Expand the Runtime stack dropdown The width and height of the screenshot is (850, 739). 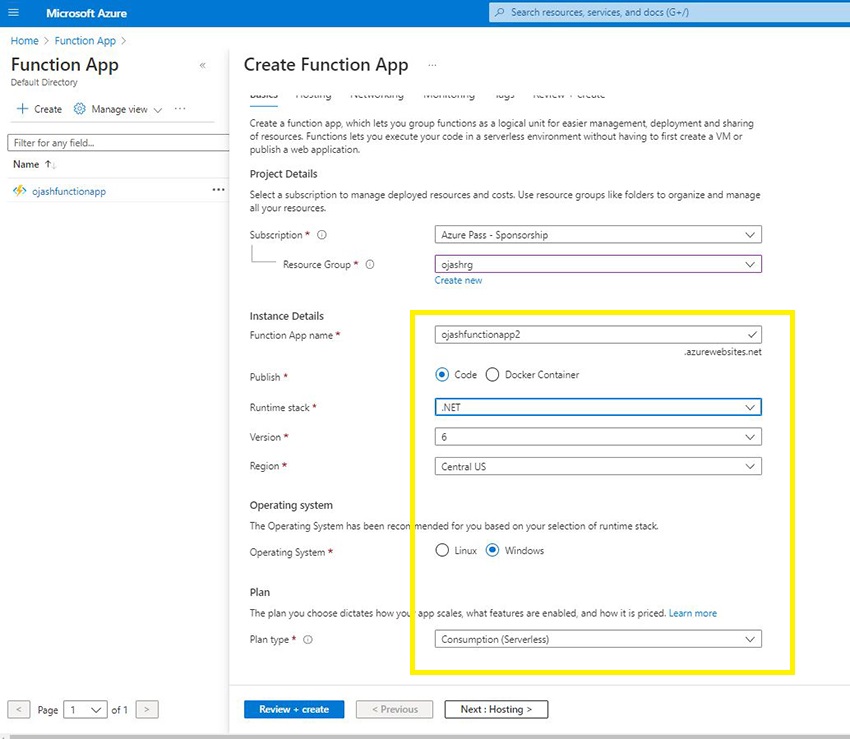[x=598, y=407]
